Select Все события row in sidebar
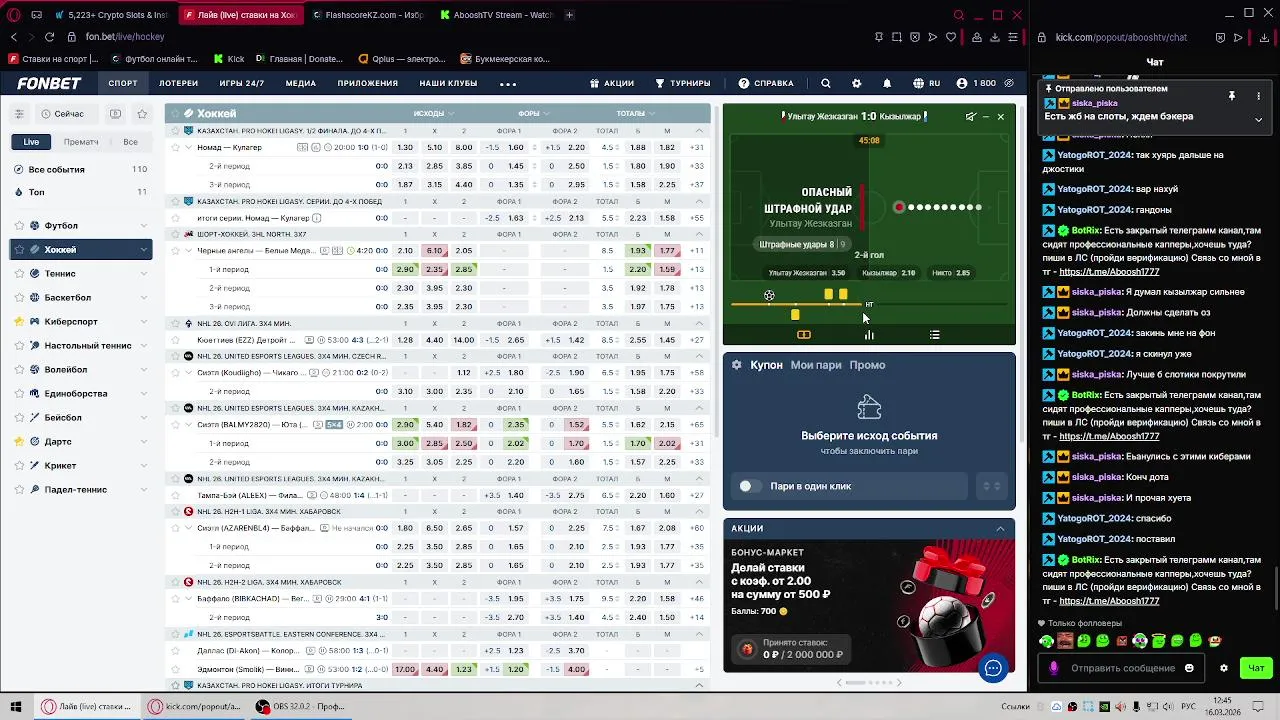1280x720 pixels. (x=81, y=170)
